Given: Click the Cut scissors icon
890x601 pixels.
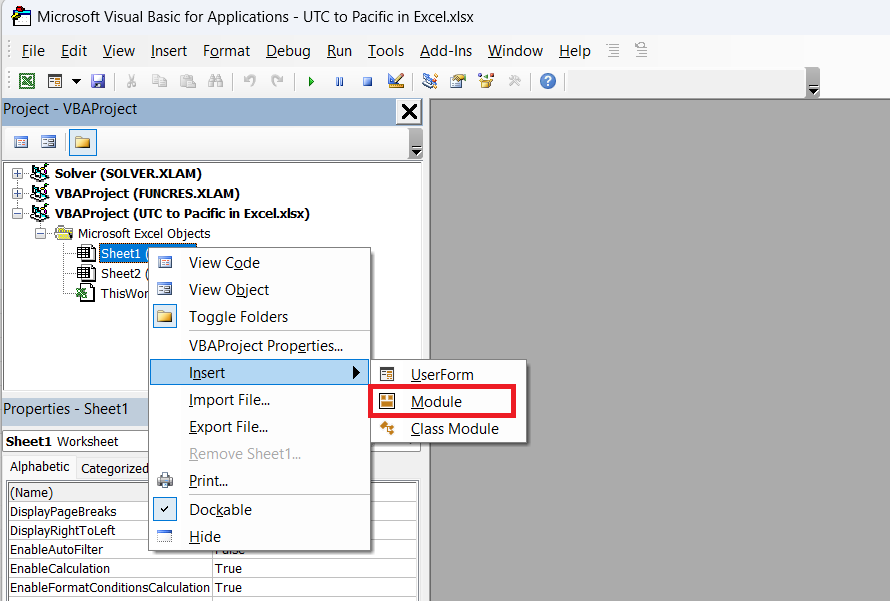Looking at the screenshot, I should (x=131, y=81).
